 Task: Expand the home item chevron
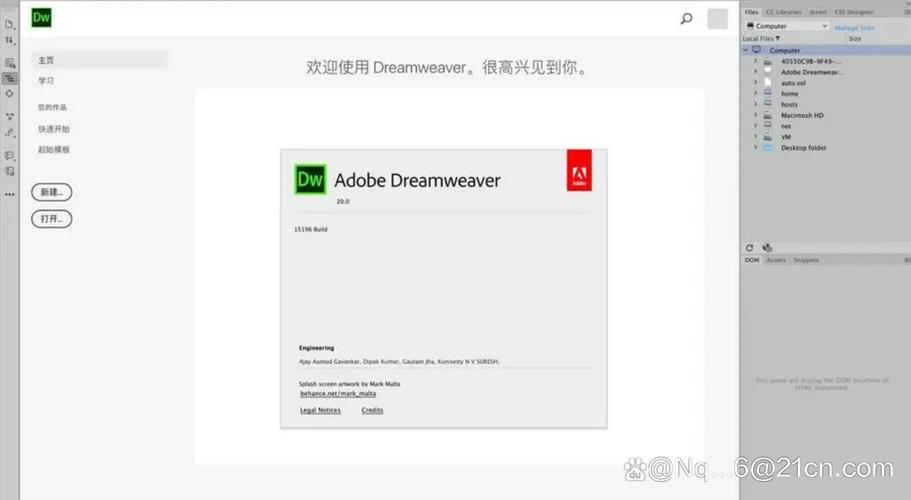tap(755, 93)
